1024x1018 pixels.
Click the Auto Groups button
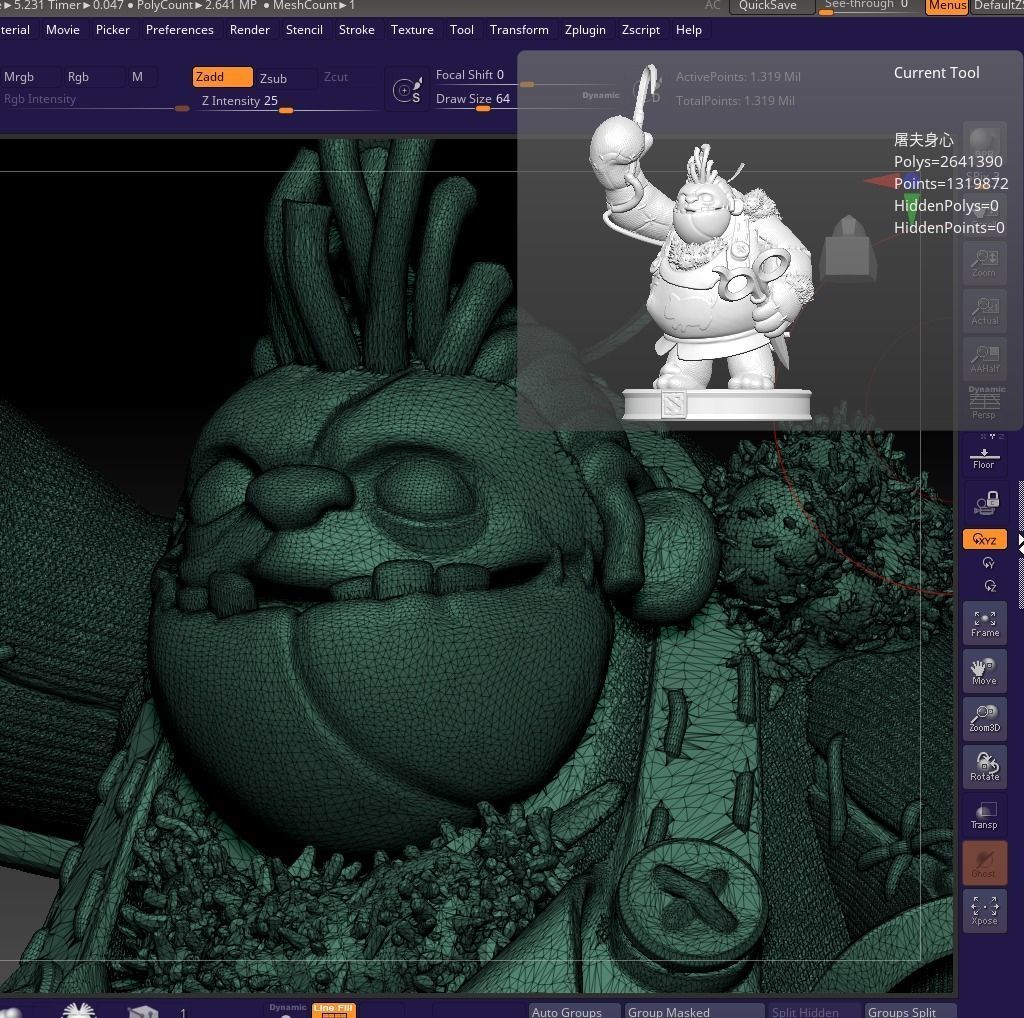pos(573,1011)
